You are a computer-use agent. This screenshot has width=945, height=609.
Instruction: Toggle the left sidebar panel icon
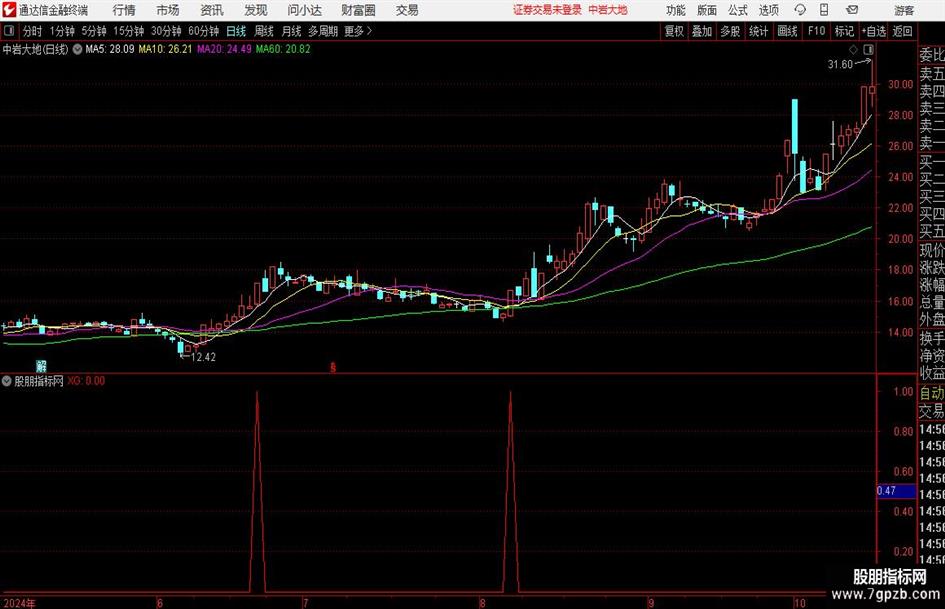(9, 31)
